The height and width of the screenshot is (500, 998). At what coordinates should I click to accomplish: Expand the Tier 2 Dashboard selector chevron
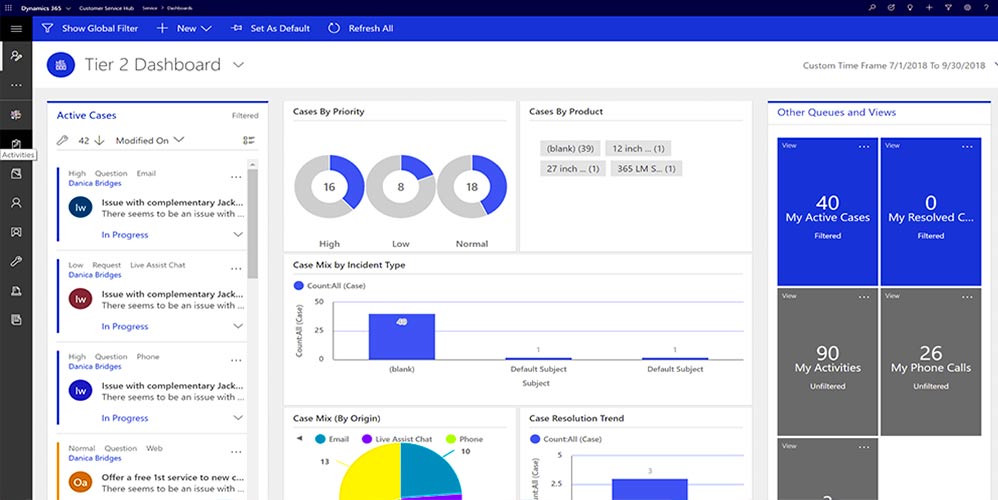pos(238,65)
